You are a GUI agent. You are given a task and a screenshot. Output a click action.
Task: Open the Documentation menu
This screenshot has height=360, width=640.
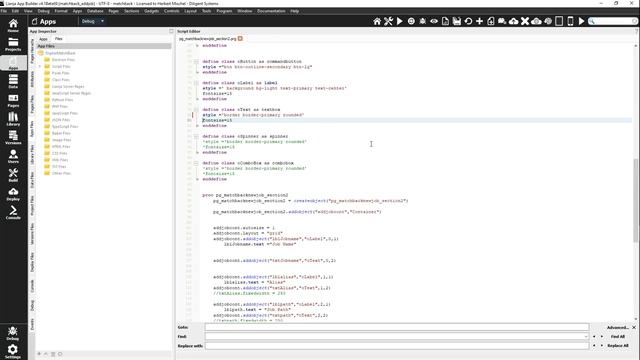point(271,11)
